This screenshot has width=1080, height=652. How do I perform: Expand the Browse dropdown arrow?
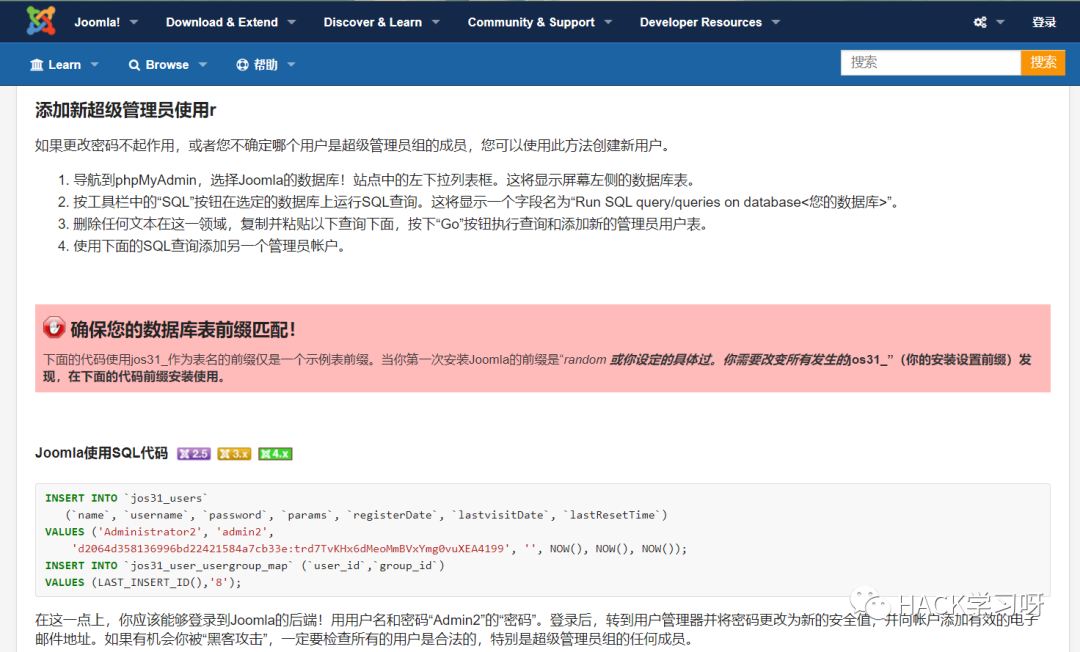tap(202, 65)
